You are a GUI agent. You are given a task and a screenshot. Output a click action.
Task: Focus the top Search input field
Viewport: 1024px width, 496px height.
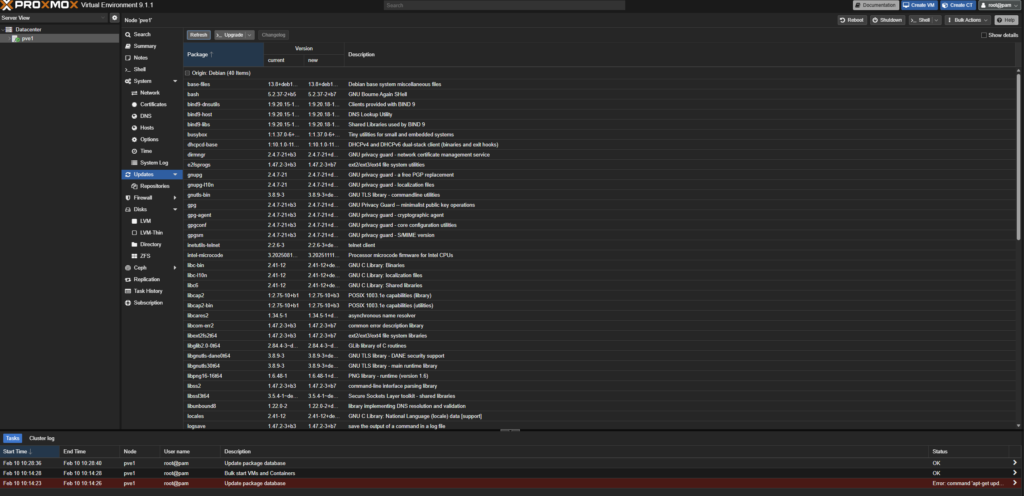[x=504, y=5]
